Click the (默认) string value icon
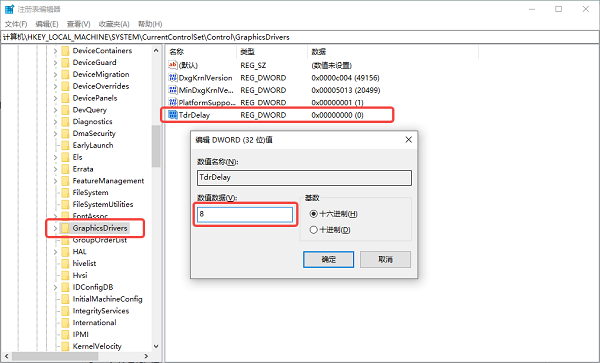Viewport: 600px width, 363px height. (173, 65)
